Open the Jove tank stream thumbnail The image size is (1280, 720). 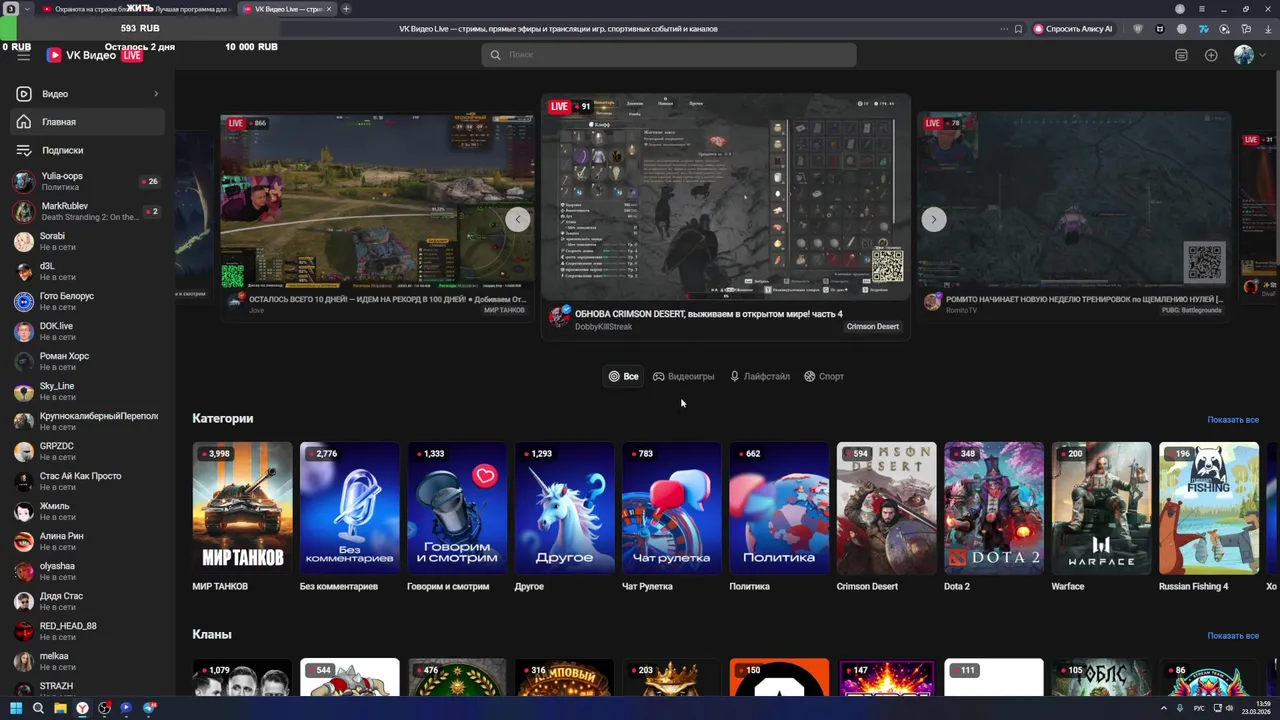click(378, 202)
